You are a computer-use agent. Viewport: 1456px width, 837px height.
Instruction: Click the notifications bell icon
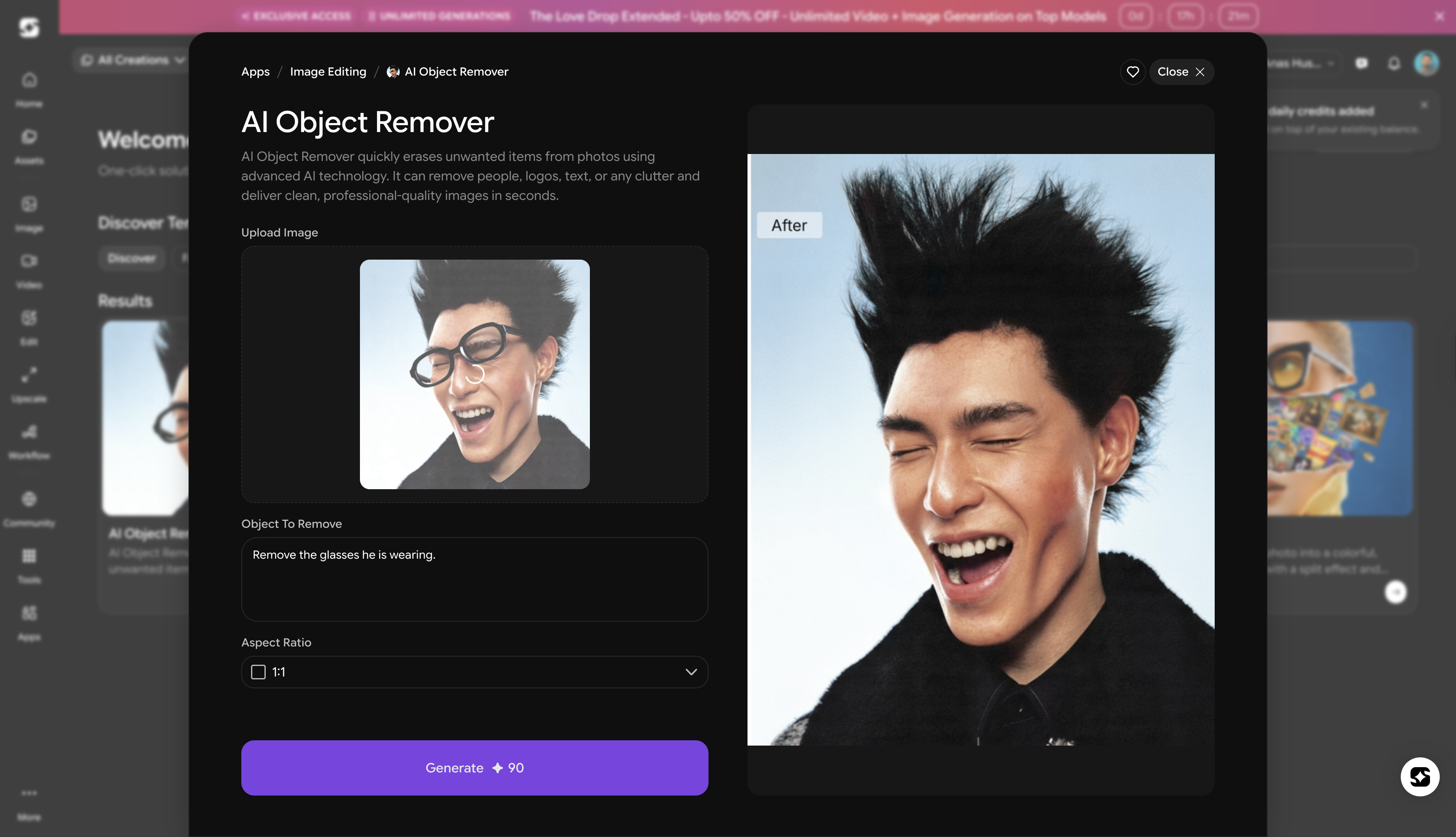coord(1394,63)
